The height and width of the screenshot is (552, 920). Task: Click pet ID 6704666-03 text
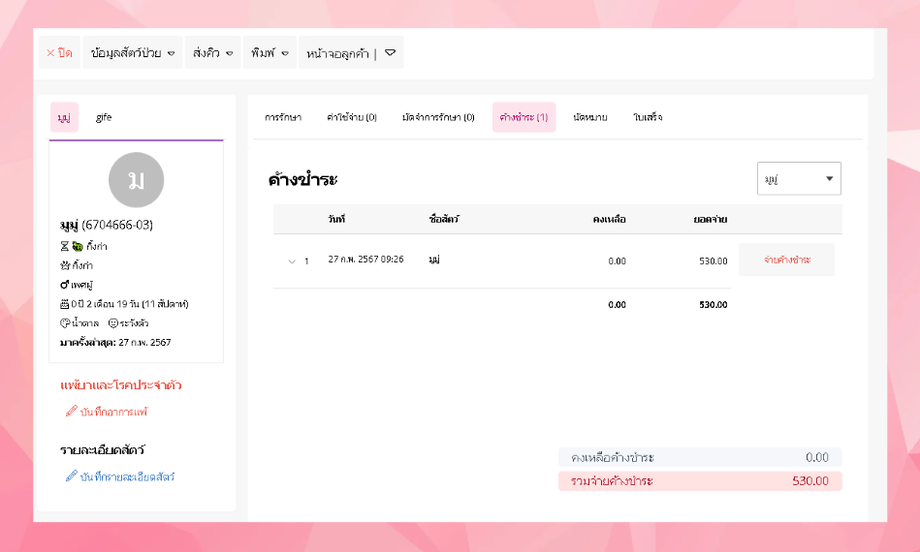pos(117,225)
